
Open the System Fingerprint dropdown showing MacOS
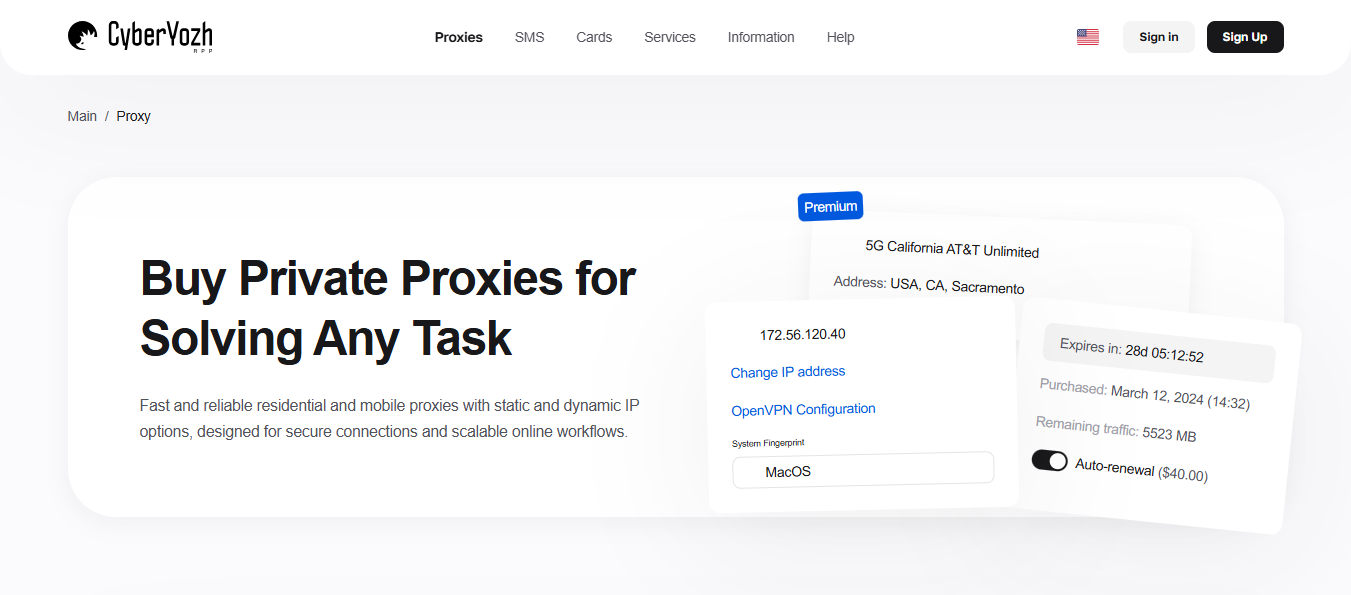pos(862,467)
